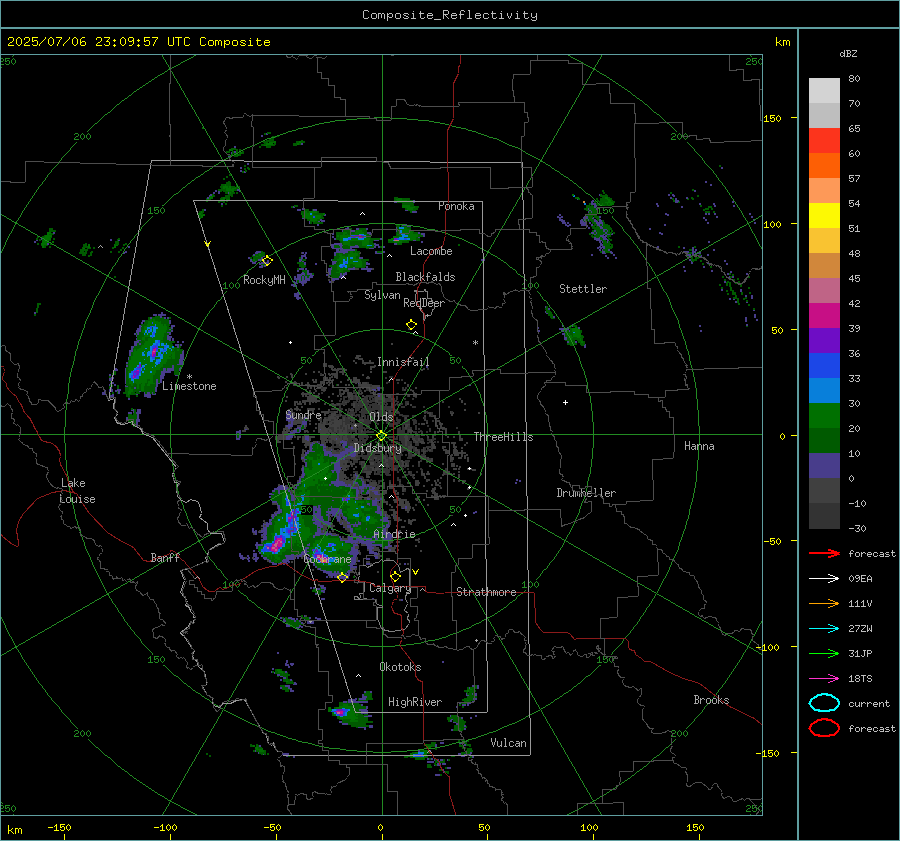
Task: Click the Brooks label
Action: tap(711, 700)
